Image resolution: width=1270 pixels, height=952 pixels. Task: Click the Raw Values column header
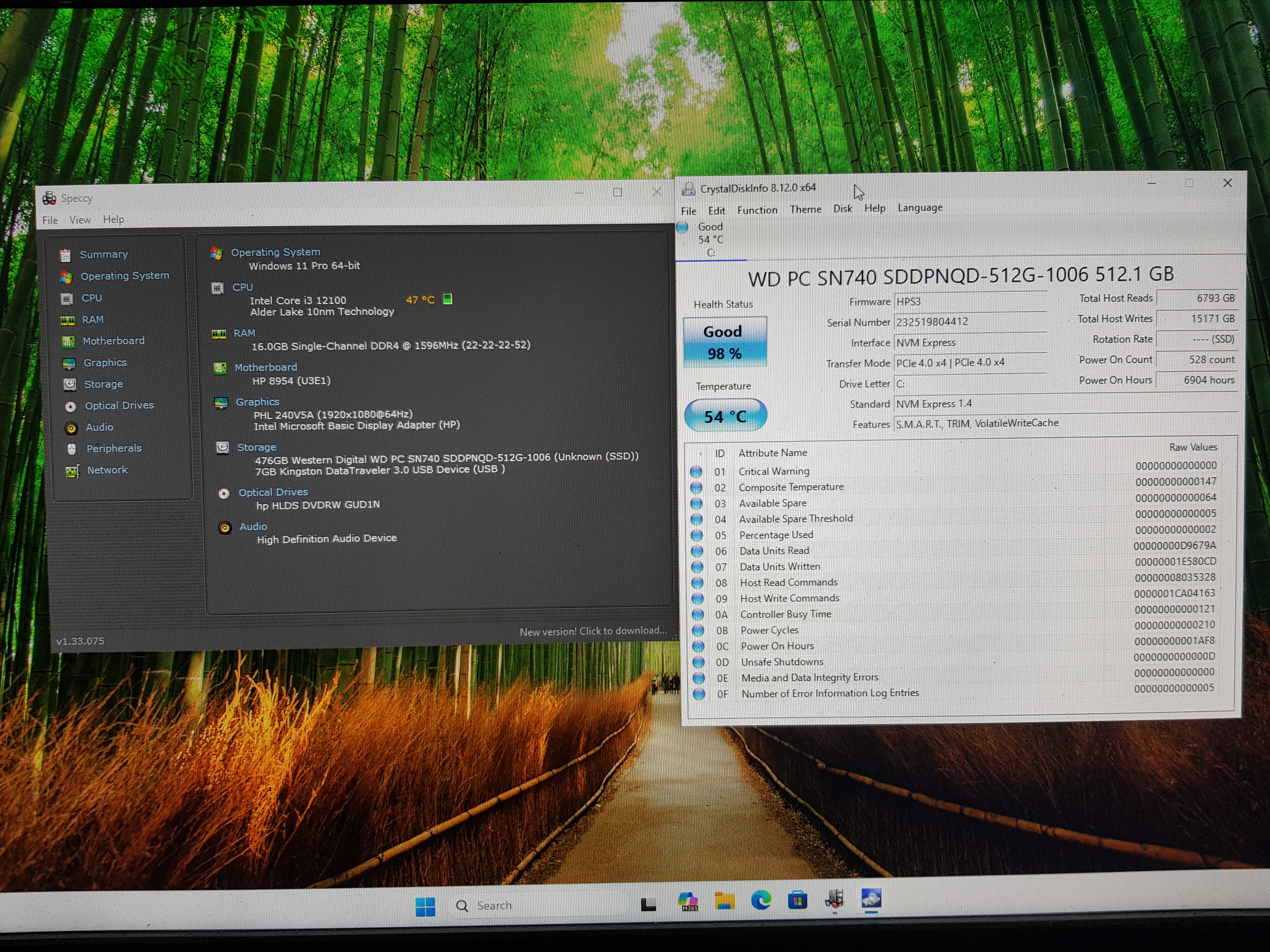(1193, 447)
